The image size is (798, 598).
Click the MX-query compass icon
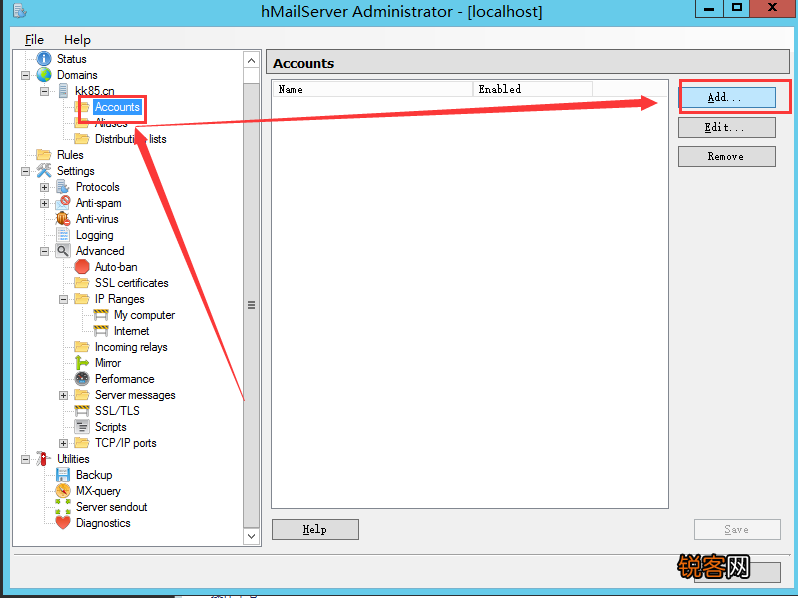tap(63, 491)
